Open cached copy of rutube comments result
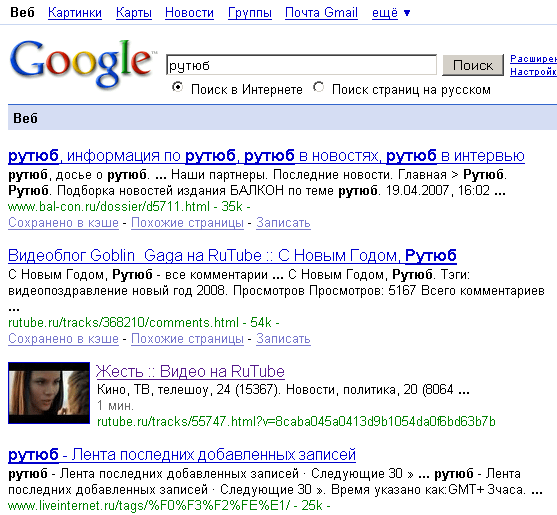 tap(63, 338)
